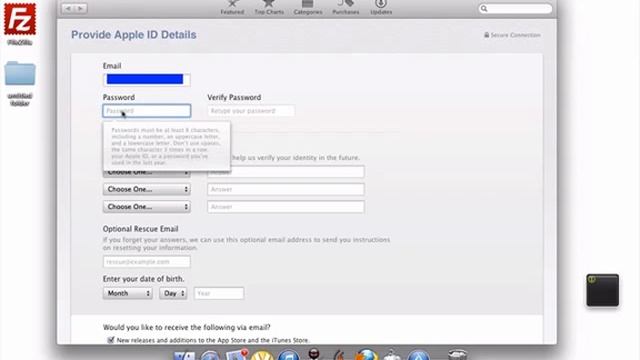Select the Email input field

pyautogui.click(x=147, y=80)
